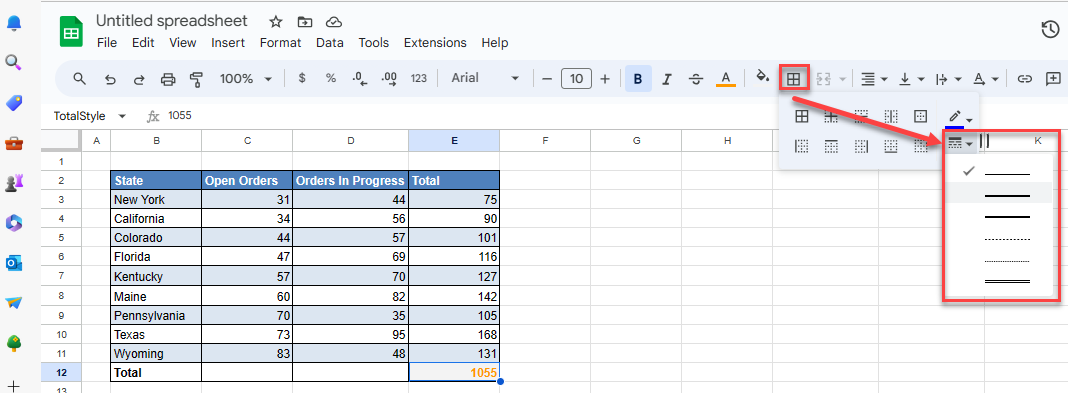Toggle bold formatting button
Viewport: 1068px width, 393px height.
click(638, 79)
